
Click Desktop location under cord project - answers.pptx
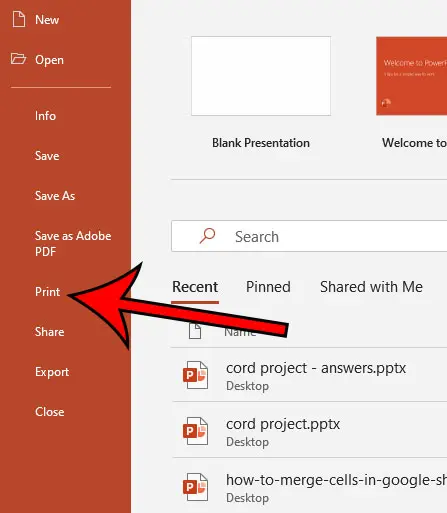click(247, 386)
